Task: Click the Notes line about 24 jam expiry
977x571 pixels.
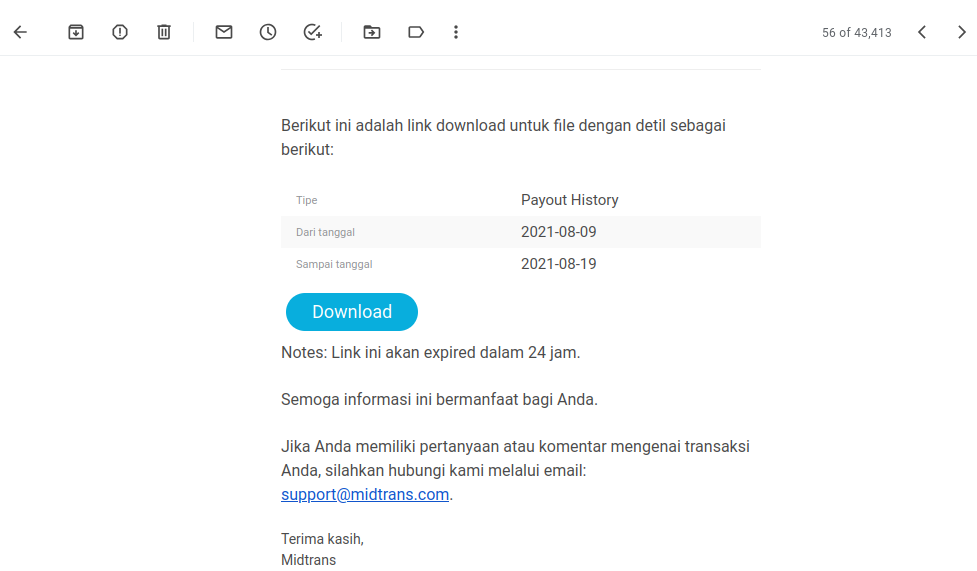Action: pyautogui.click(x=431, y=353)
